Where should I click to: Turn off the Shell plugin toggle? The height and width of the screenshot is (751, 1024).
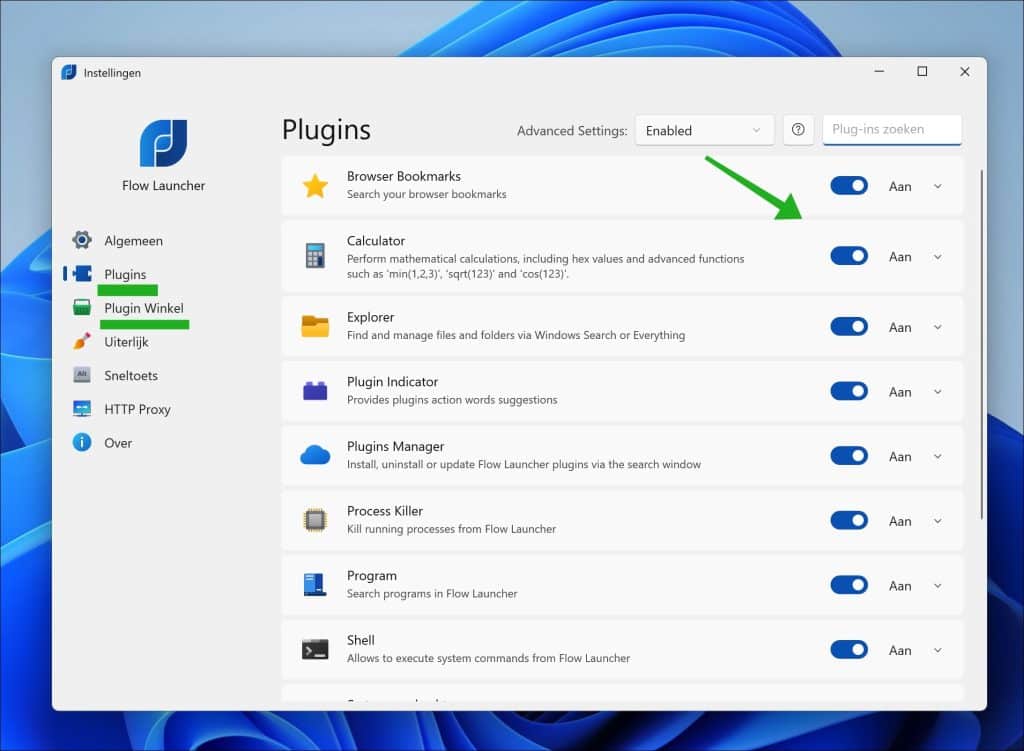coord(849,650)
